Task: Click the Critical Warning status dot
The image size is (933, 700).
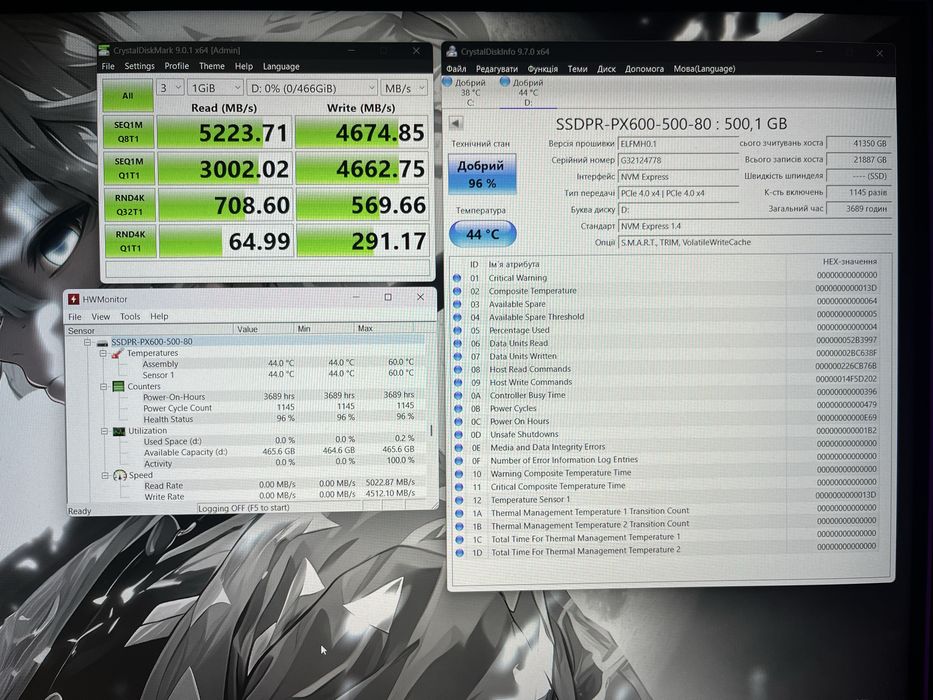Action: click(457, 278)
